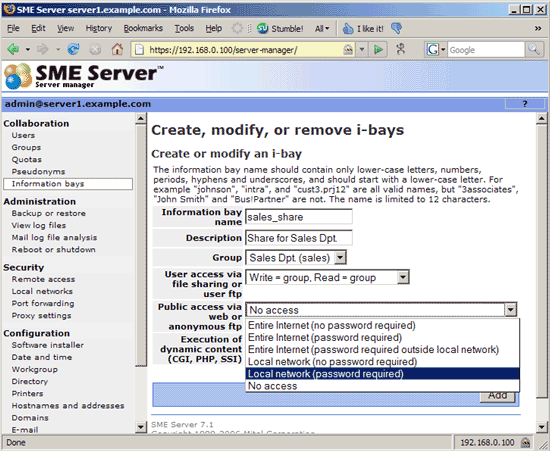Click the StumbleUpon Stumble! icon
This screenshot has height=451, width=550.
point(262,28)
